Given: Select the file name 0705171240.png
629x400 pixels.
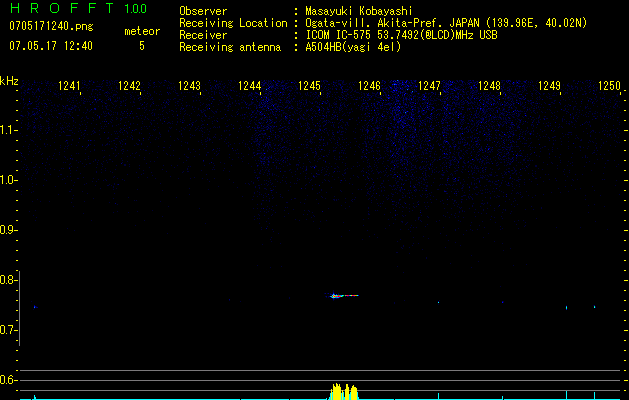Looking at the screenshot, I should pyautogui.click(x=51, y=26).
